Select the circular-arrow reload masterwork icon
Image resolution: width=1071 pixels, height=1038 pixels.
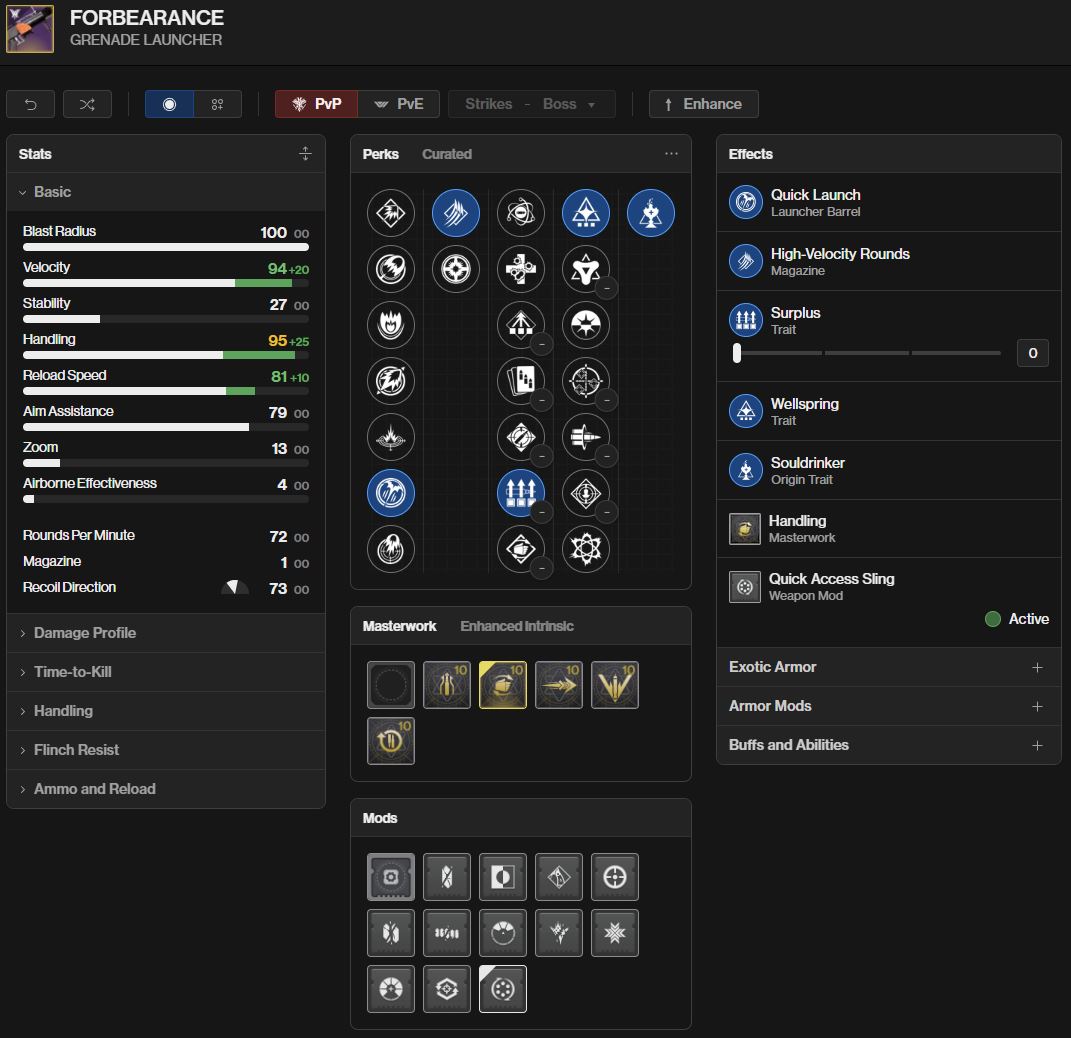(x=391, y=741)
